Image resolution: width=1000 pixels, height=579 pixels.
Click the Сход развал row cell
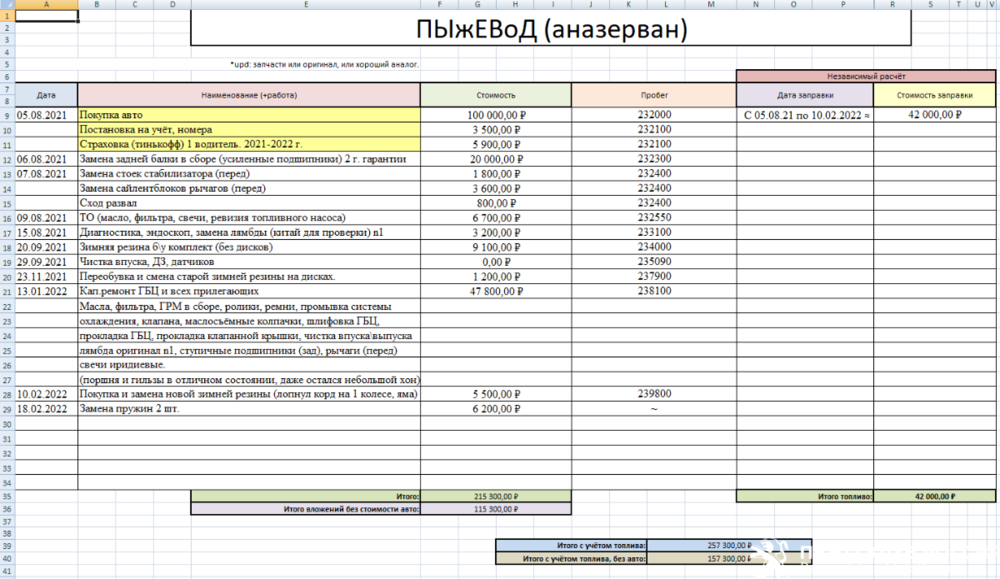[249, 203]
